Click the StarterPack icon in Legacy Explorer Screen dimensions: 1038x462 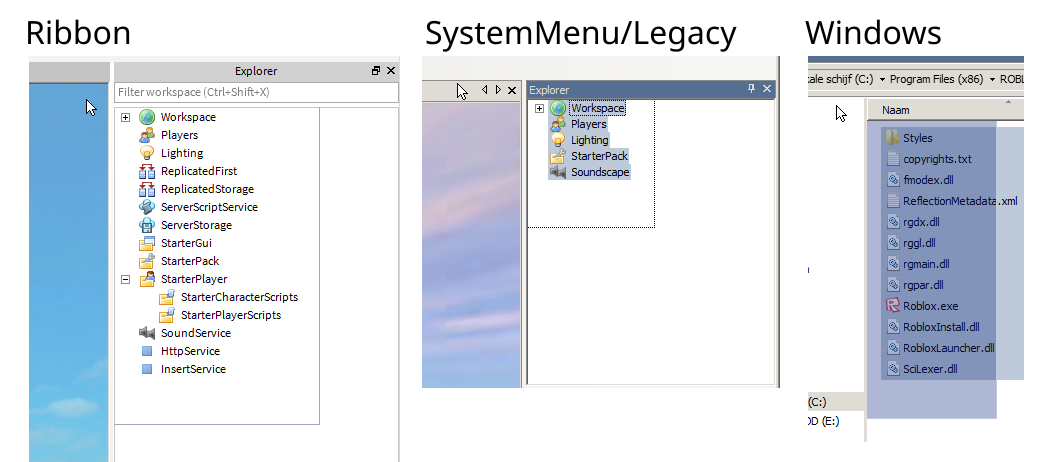558,156
